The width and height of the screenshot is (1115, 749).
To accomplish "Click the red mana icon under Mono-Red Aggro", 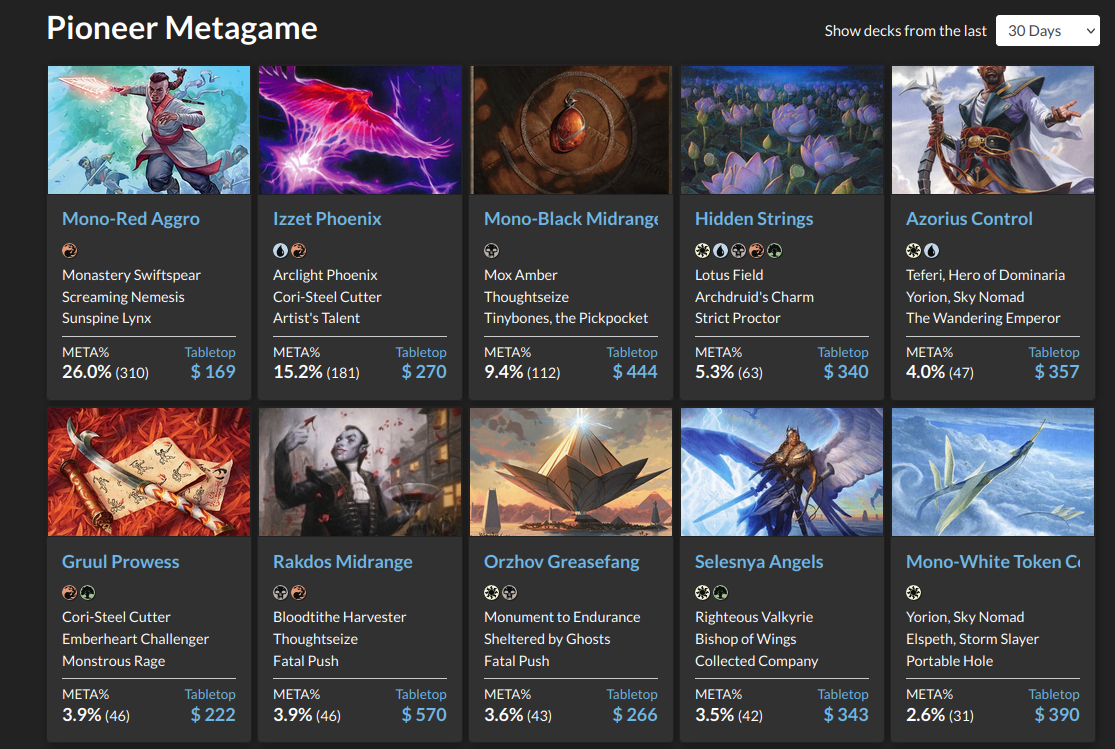I will tap(70, 250).
